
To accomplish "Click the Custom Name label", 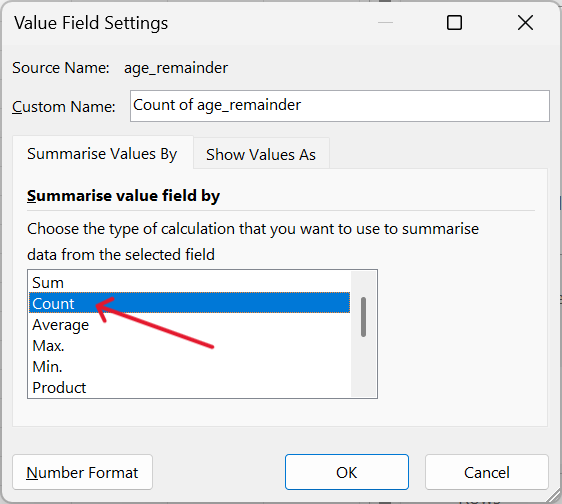I will click(x=64, y=106).
